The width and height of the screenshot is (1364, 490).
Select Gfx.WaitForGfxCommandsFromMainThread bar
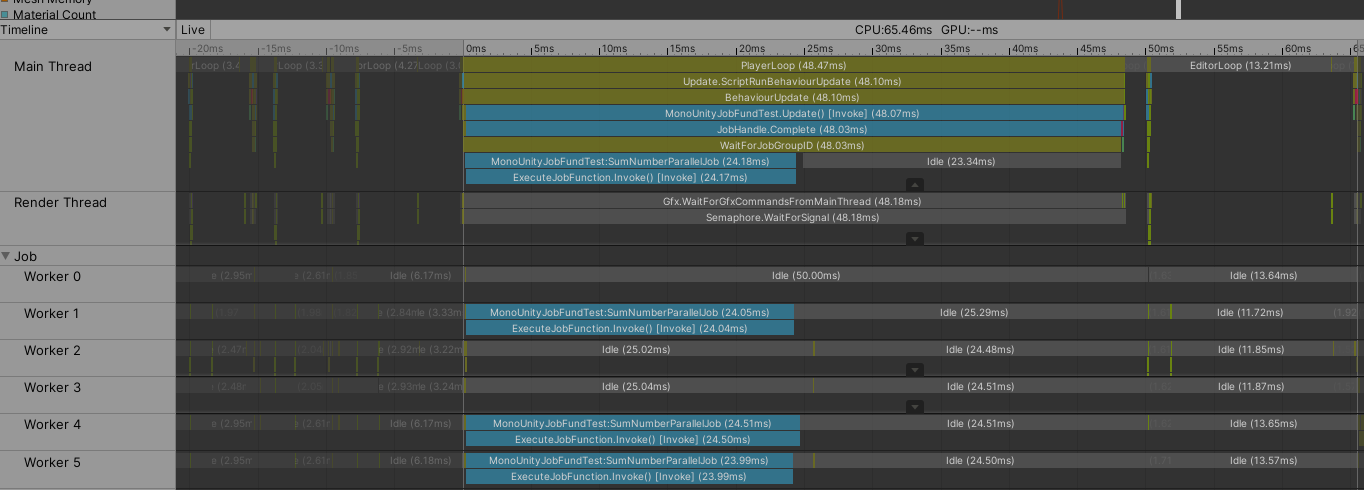click(x=793, y=201)
